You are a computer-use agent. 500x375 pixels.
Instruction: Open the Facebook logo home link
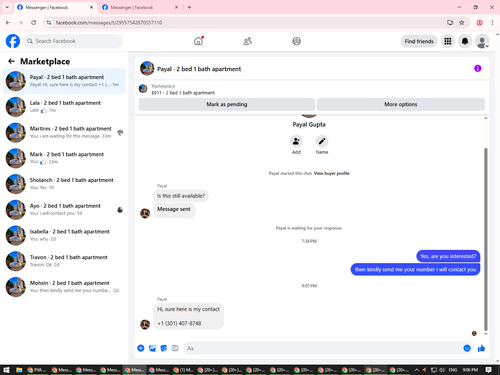[13, 41]
